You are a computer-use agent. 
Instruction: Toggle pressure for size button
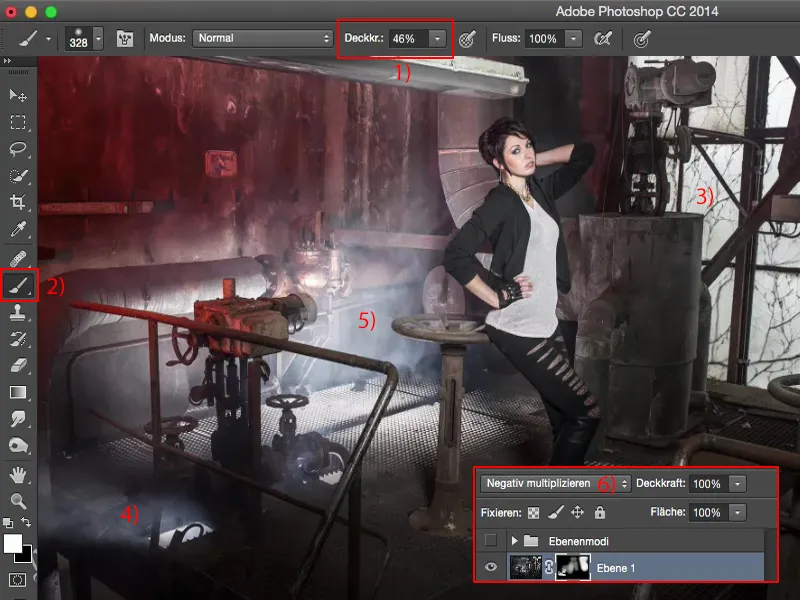[642, 39]
